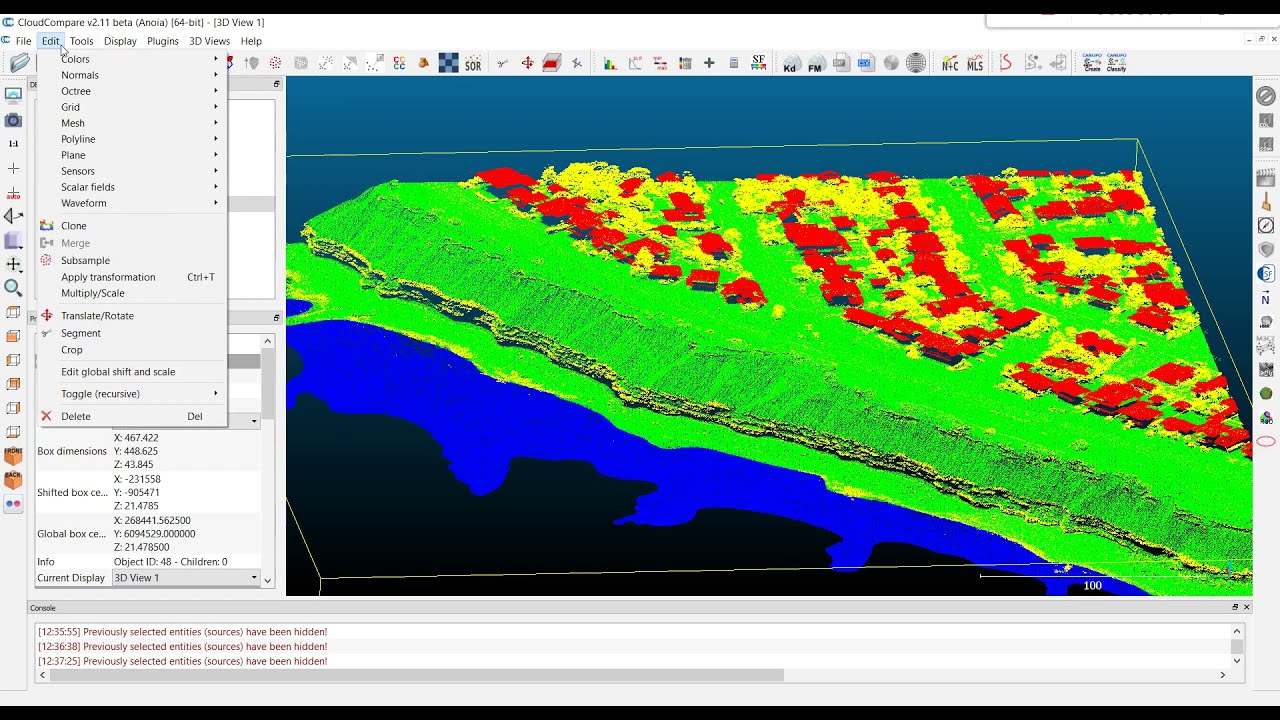Click the open folder icon
This screenshot has height=720, width=1280.
tap(19, 64)
